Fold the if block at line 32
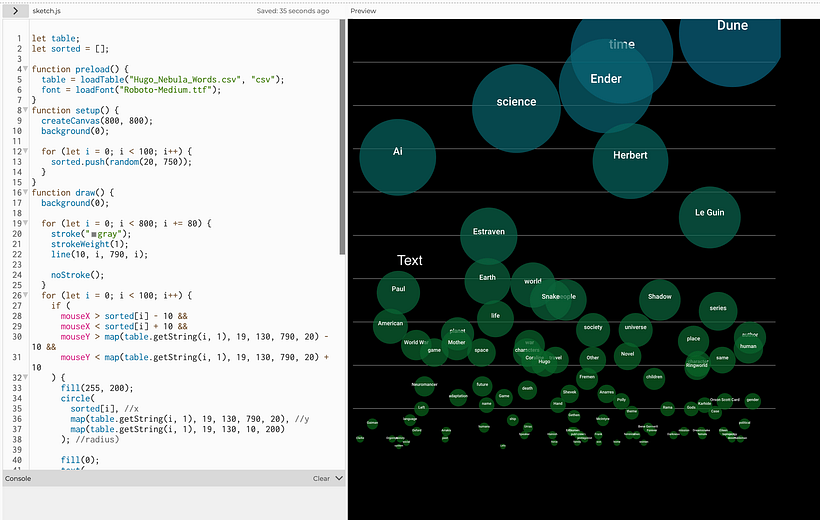 26,378
